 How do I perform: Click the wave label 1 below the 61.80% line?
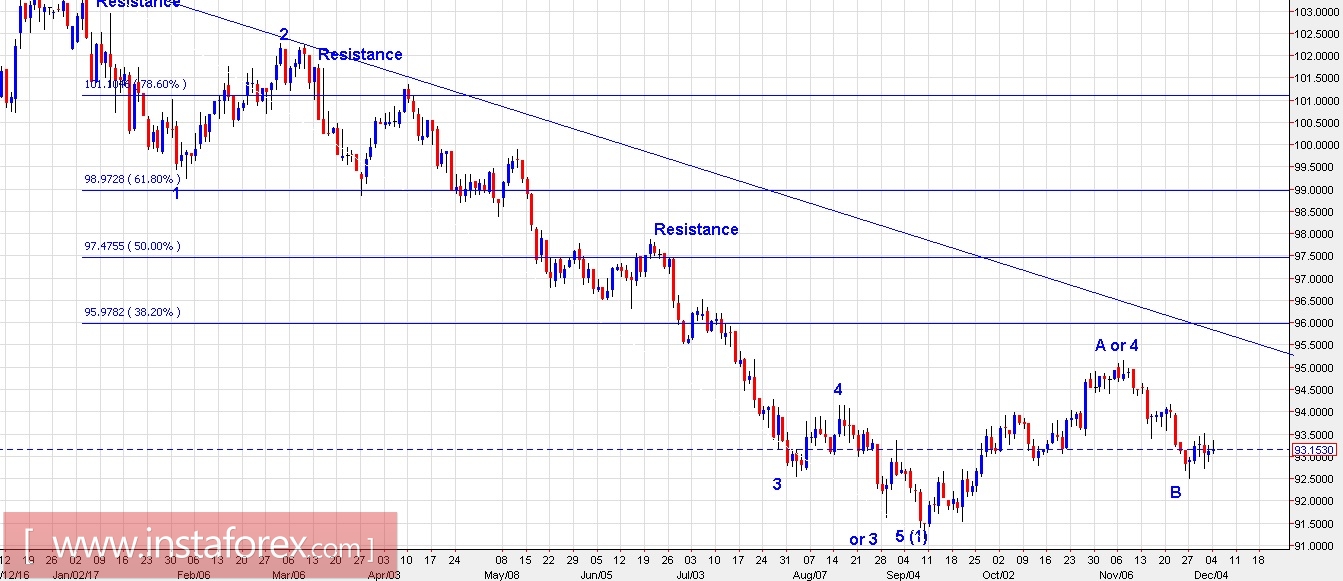click(176, 193)
